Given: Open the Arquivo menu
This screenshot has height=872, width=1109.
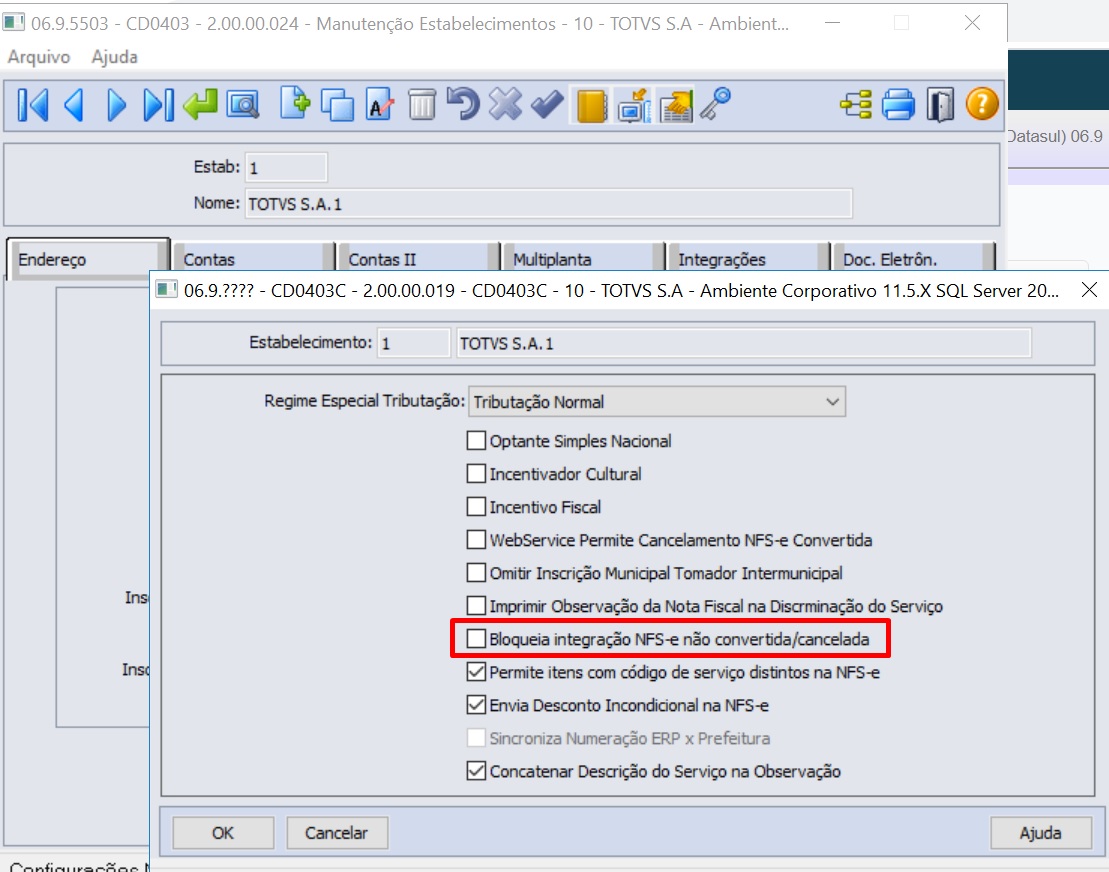Looking at the screenshot, I should (x=39, y=57).
